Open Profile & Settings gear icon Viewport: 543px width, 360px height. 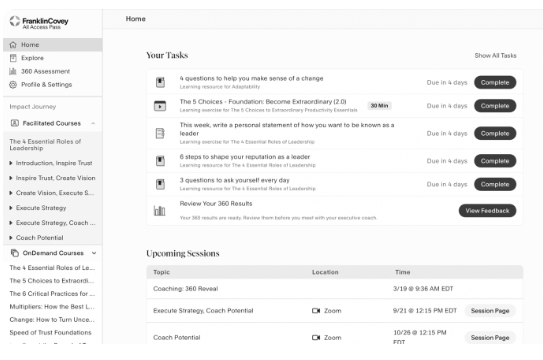coord(13,84)
